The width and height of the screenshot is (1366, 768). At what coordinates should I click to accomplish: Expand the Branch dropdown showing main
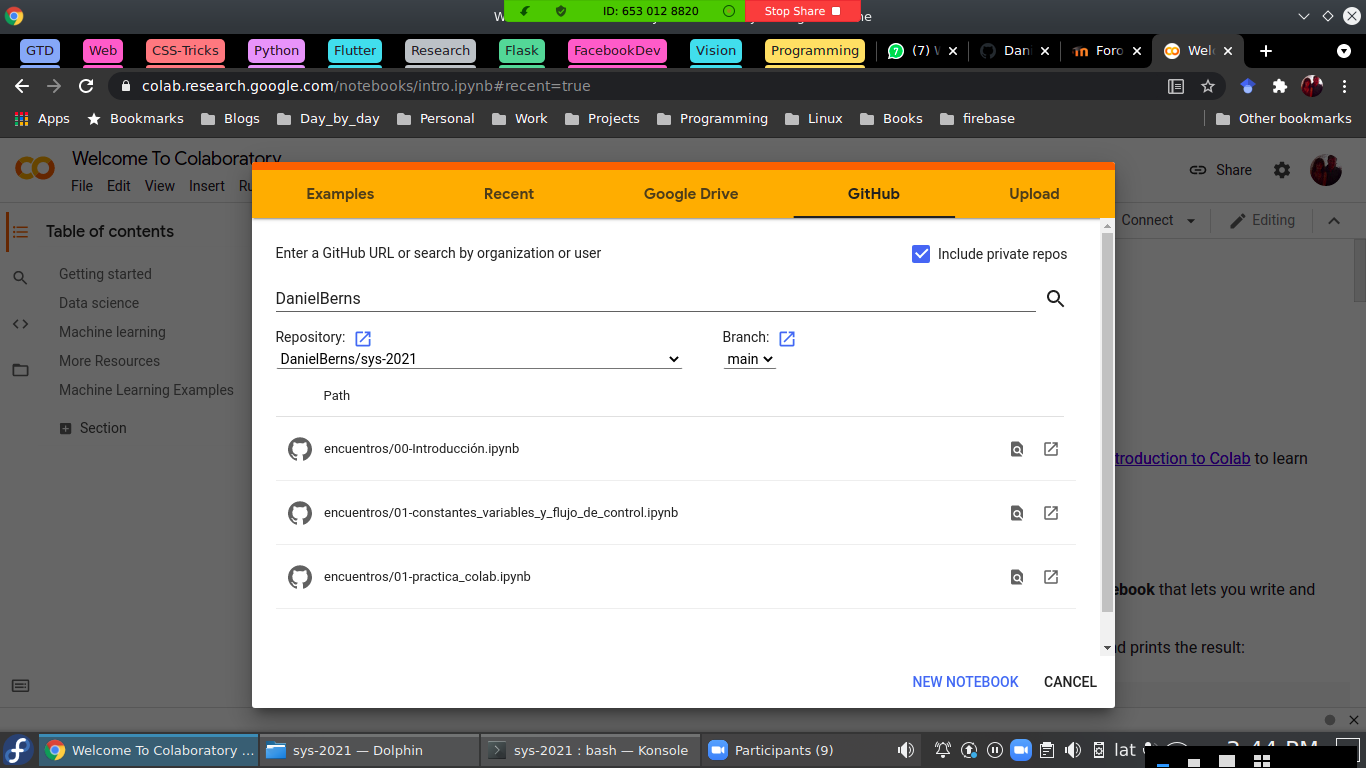(x=750, y=359)
